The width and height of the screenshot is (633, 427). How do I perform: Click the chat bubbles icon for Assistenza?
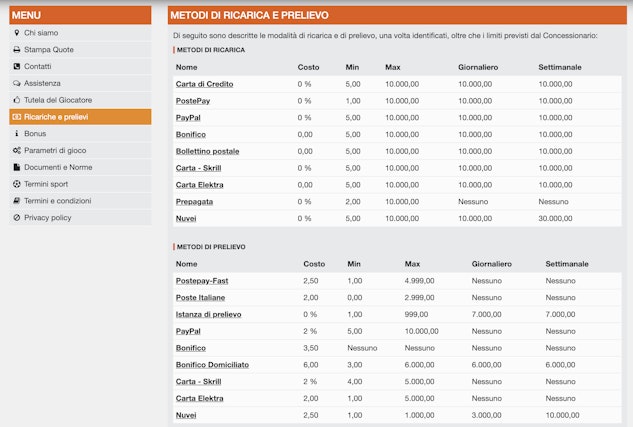pyautogui.click(x=16, y=83)
